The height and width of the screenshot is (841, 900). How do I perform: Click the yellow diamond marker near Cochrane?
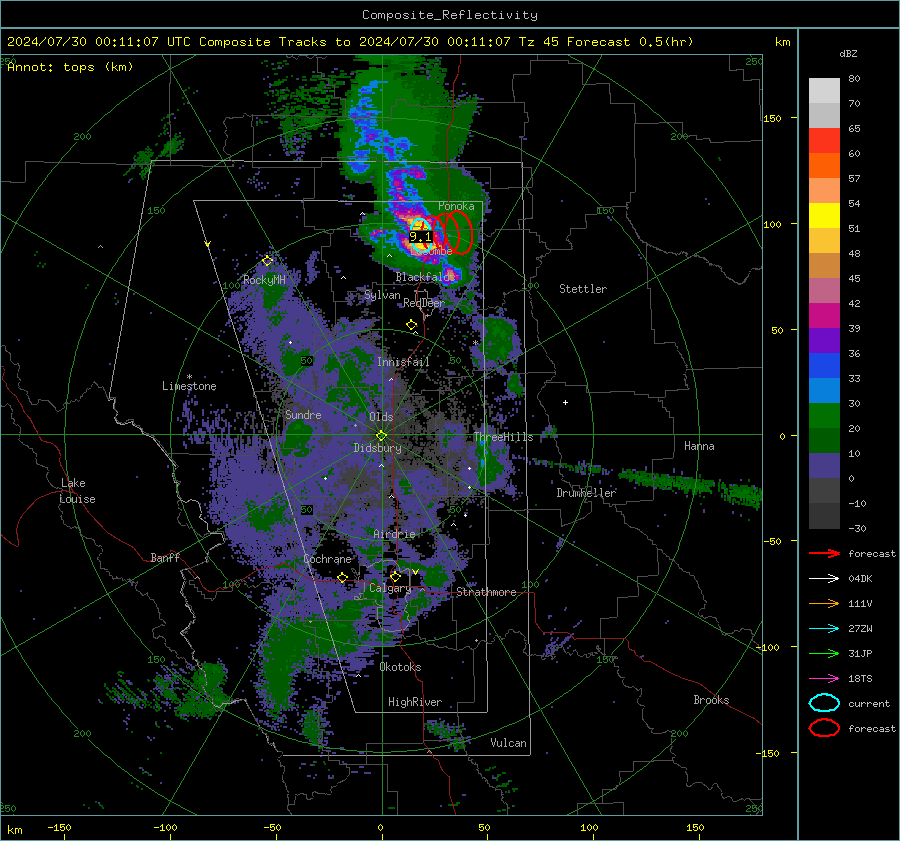(x=342, y=577)
